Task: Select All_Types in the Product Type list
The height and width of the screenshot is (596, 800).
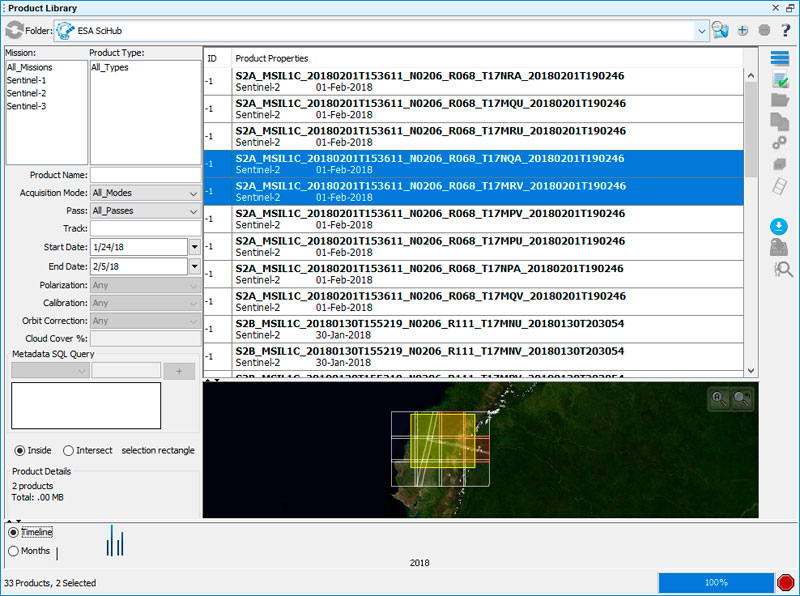Action: [110, 68]
